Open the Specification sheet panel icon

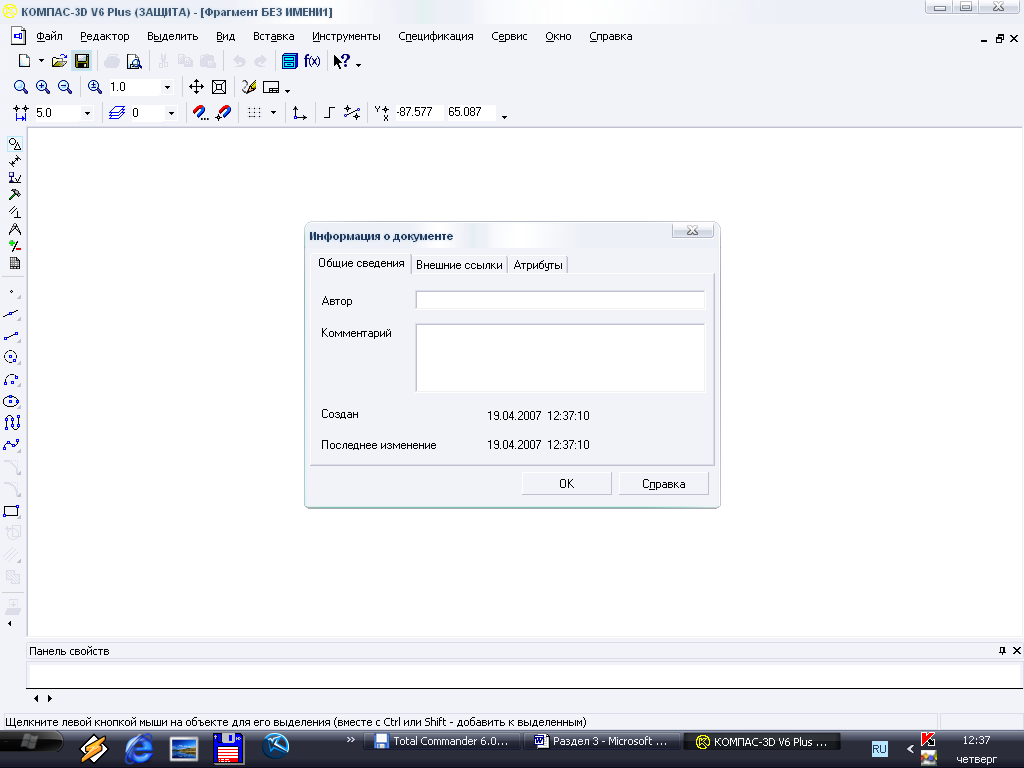(14, 263)
